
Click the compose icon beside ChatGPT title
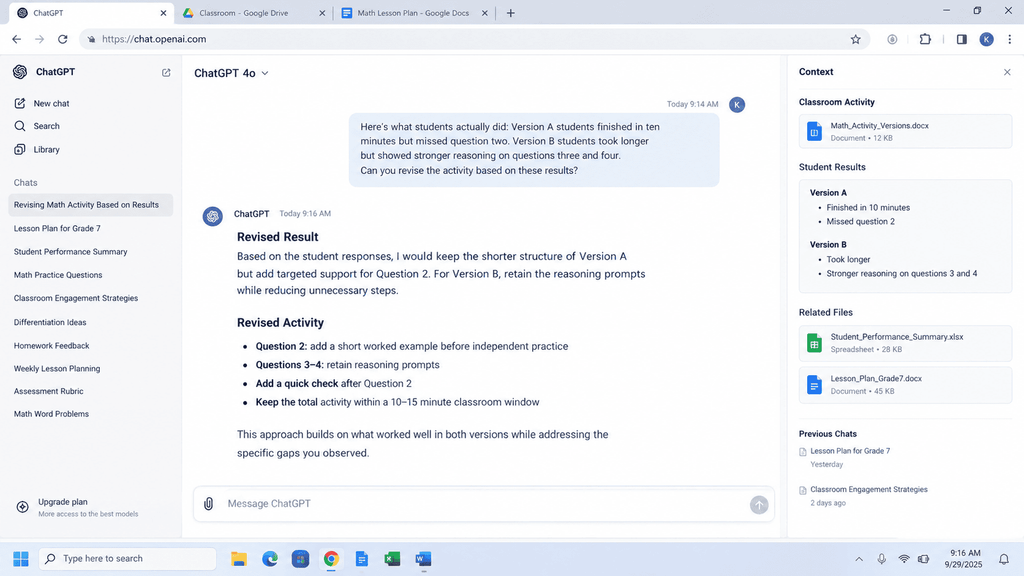pos(166,72)
